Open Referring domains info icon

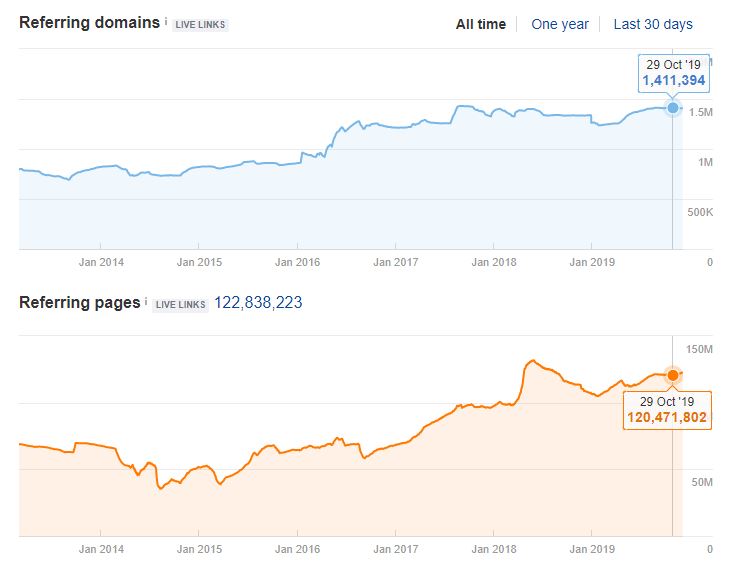click(x=166, y=22)
